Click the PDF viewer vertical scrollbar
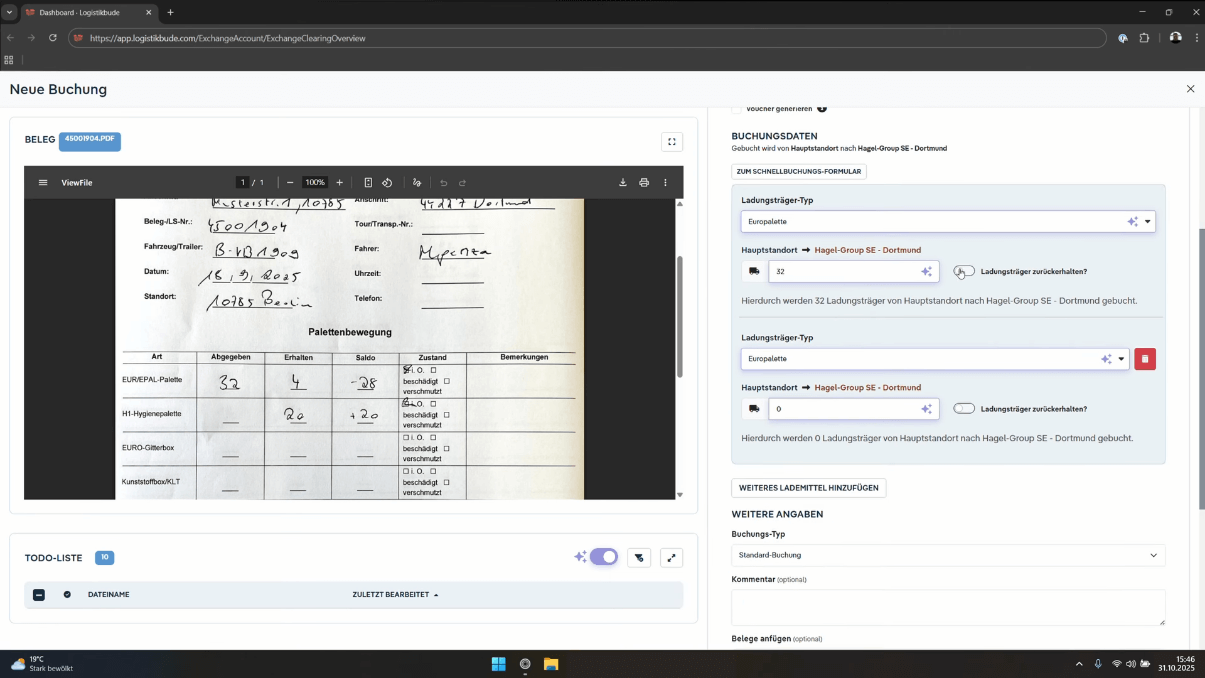This screenshot has height=678, width=1205. [680, 315]
